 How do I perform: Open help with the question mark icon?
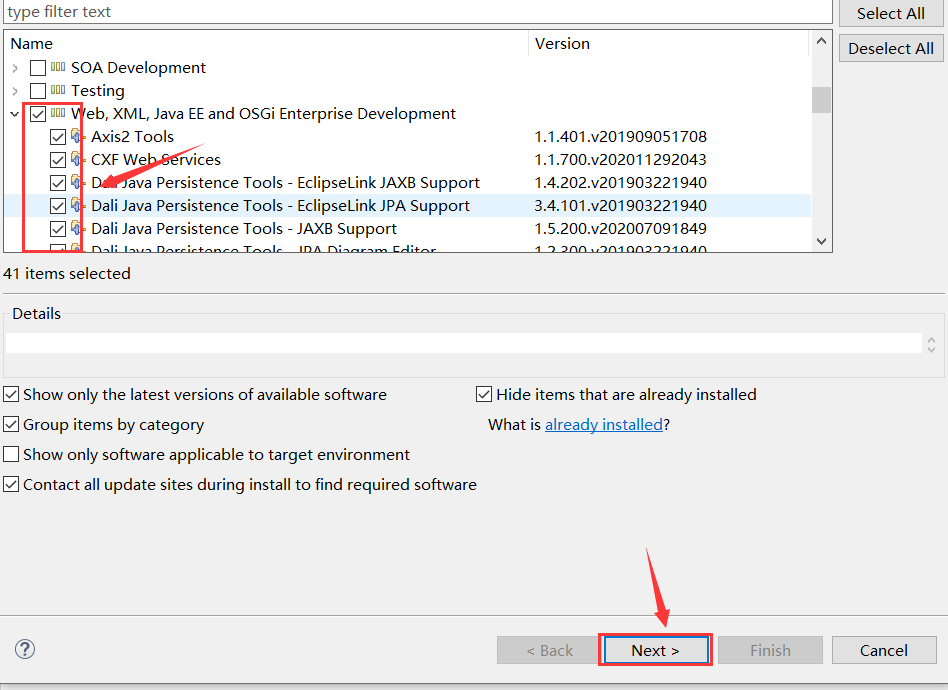coord(25,649)
